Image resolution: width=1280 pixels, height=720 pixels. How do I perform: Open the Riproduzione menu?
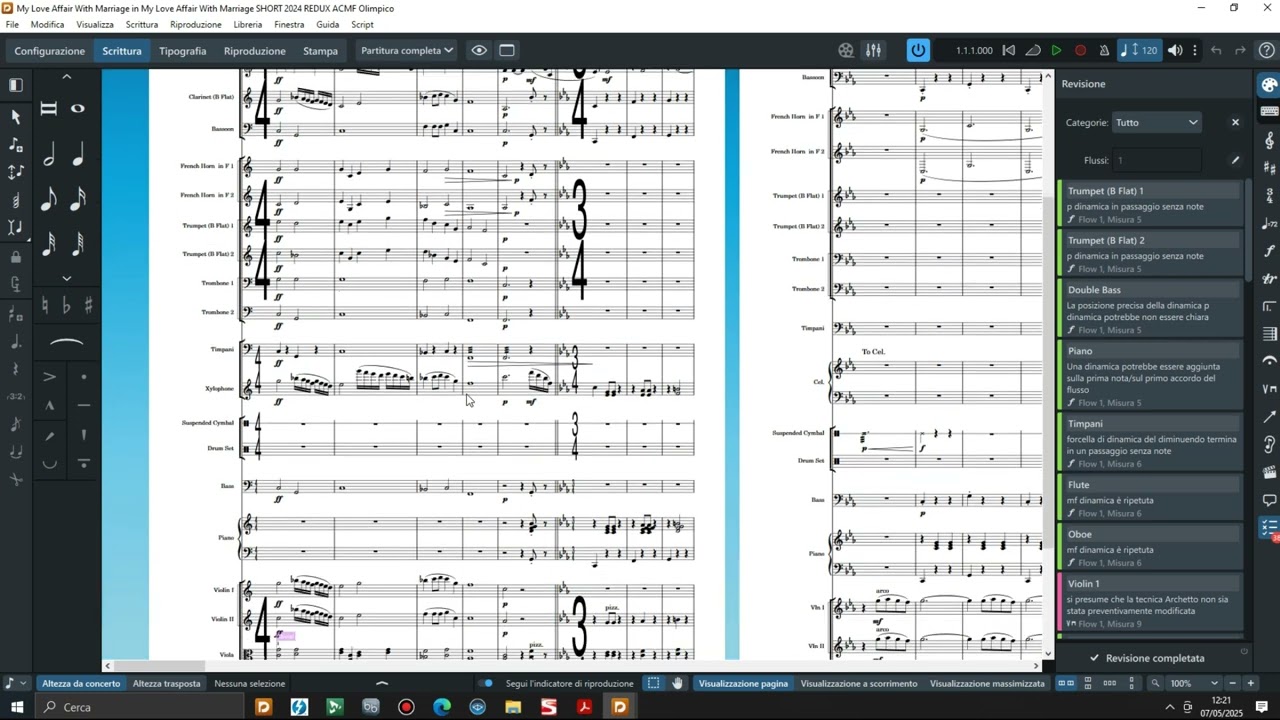[196, 24]
